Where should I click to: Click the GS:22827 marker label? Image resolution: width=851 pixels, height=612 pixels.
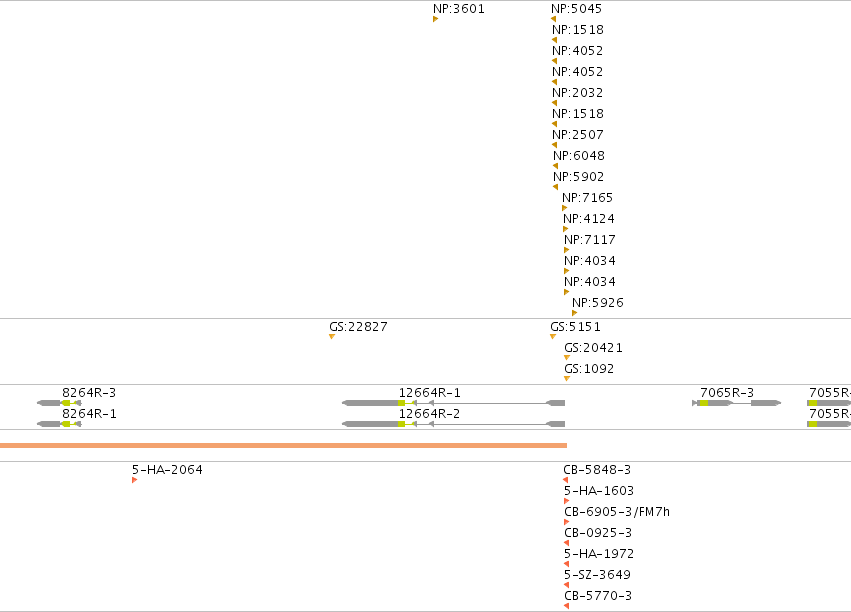358,327
